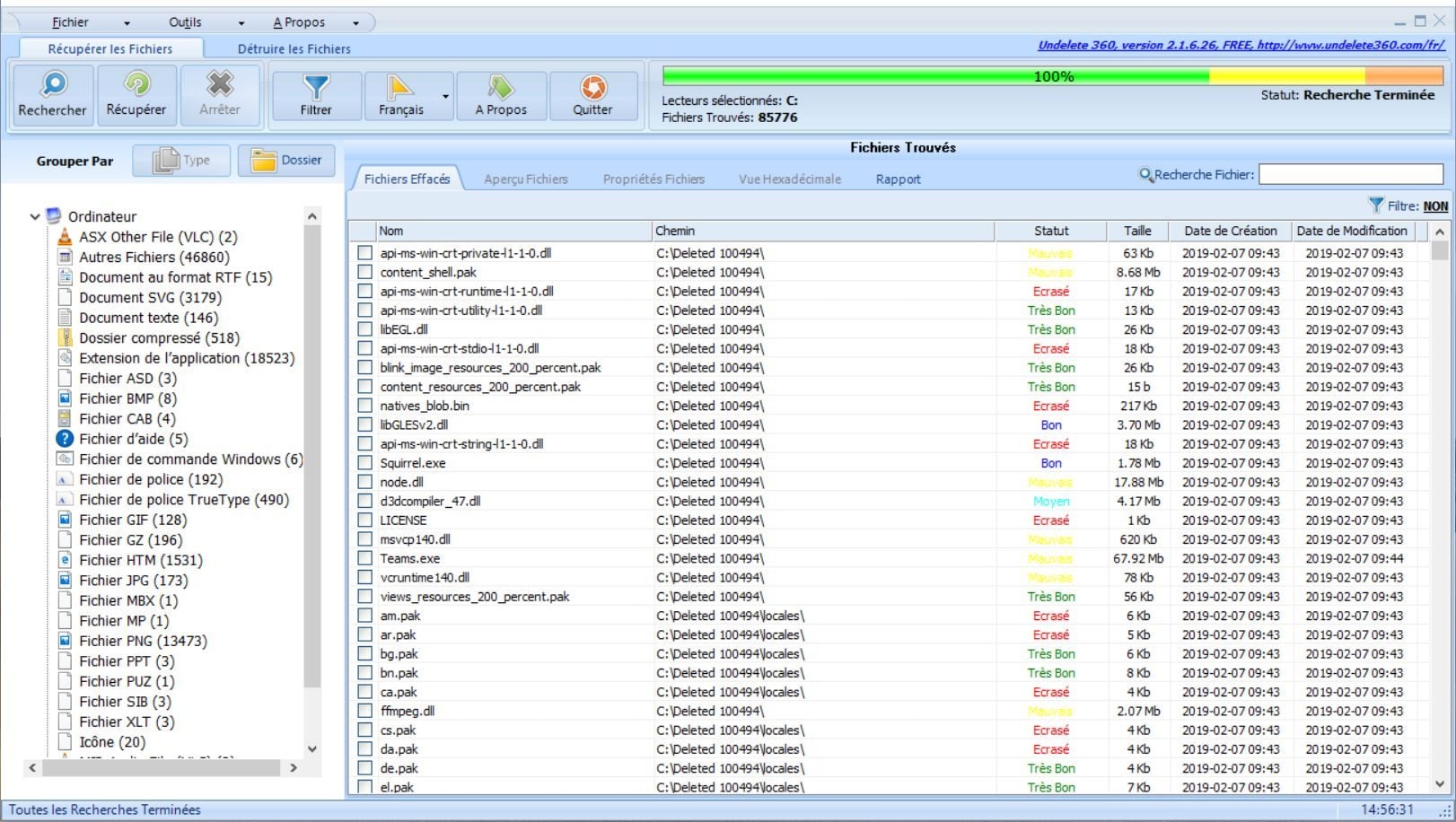The height and width of the screenshot is (822, 1456).
Task: Open the Undelete 360 website link
Action: tap(1240, 45)
